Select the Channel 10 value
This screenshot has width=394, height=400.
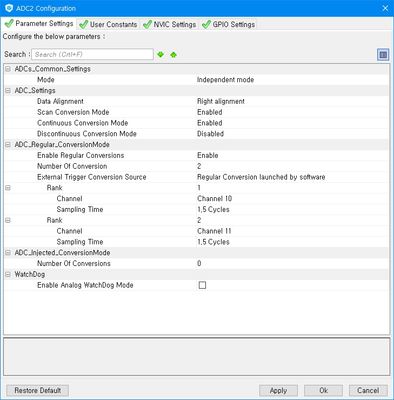tap(214, 199)
